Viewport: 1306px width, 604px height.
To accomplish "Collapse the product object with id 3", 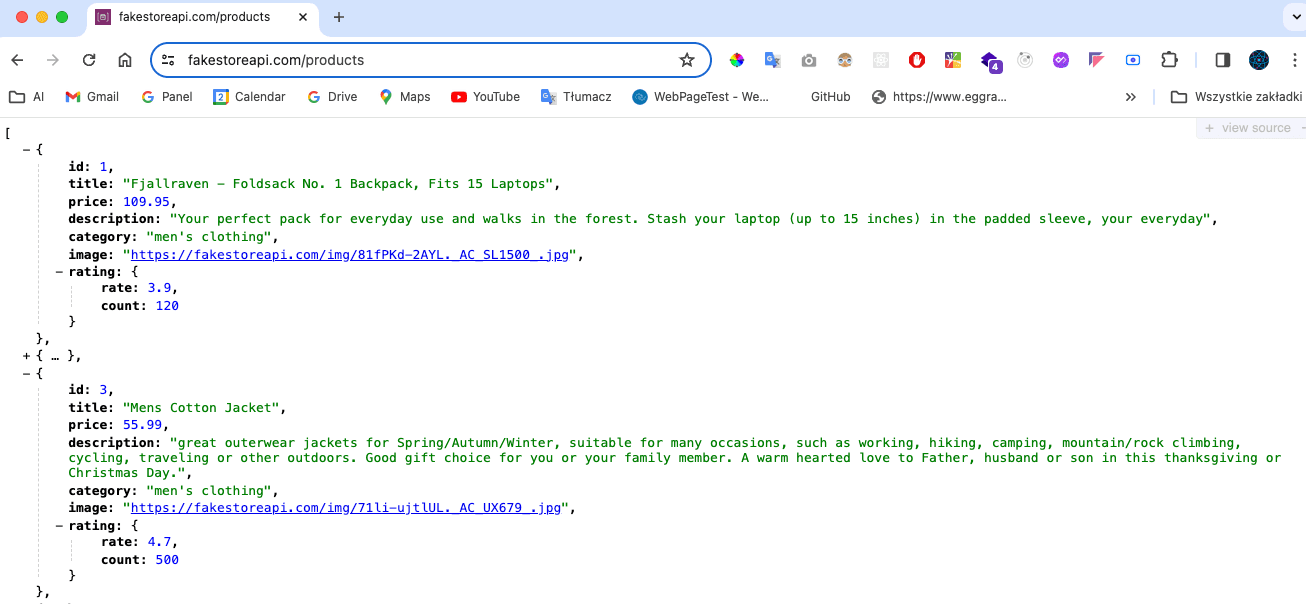I will pyautogui.click(x=27, y=373).
